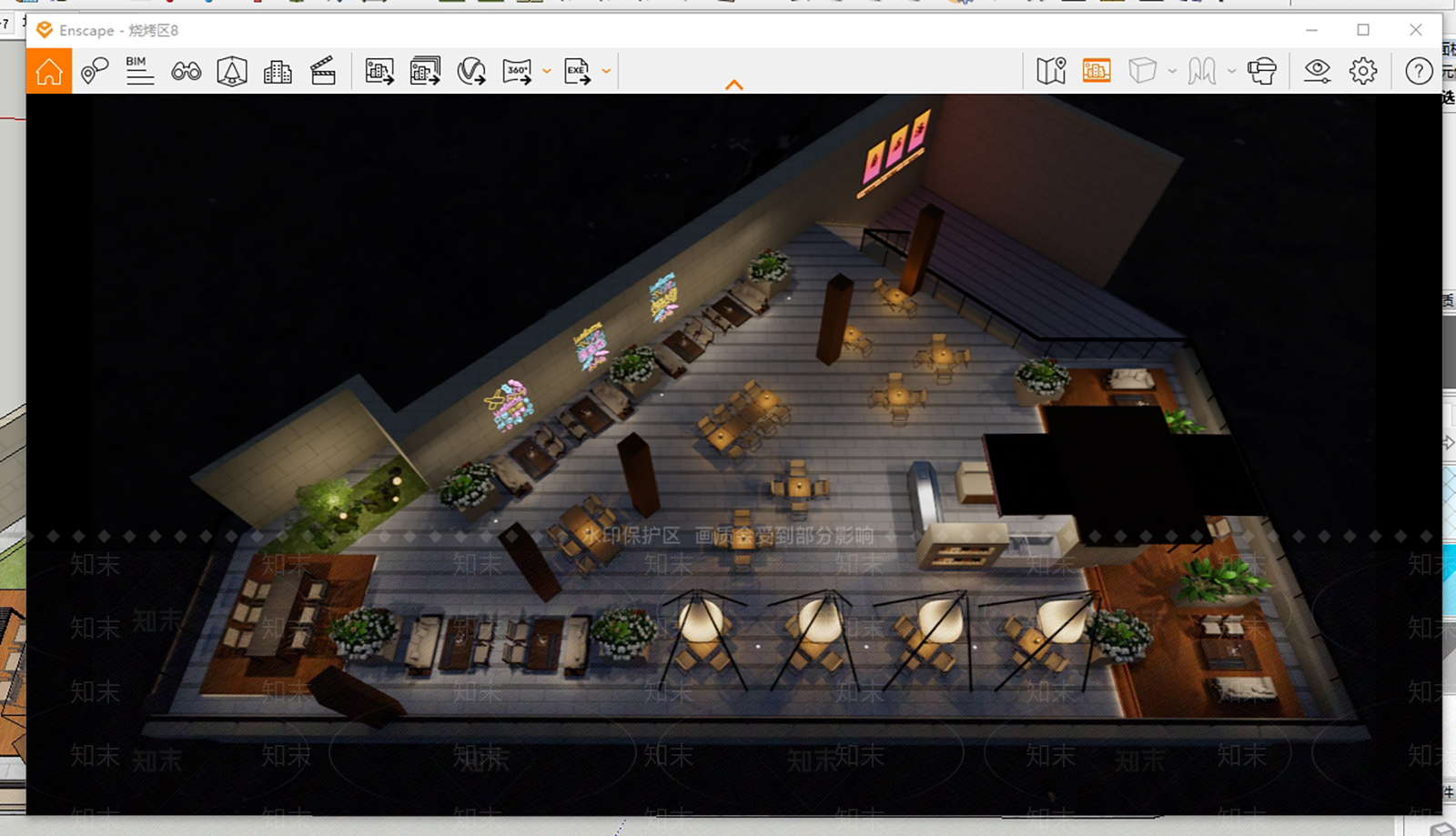Click the single Screenshot export icon
The image size is (1456, 836).
(379, 71)
